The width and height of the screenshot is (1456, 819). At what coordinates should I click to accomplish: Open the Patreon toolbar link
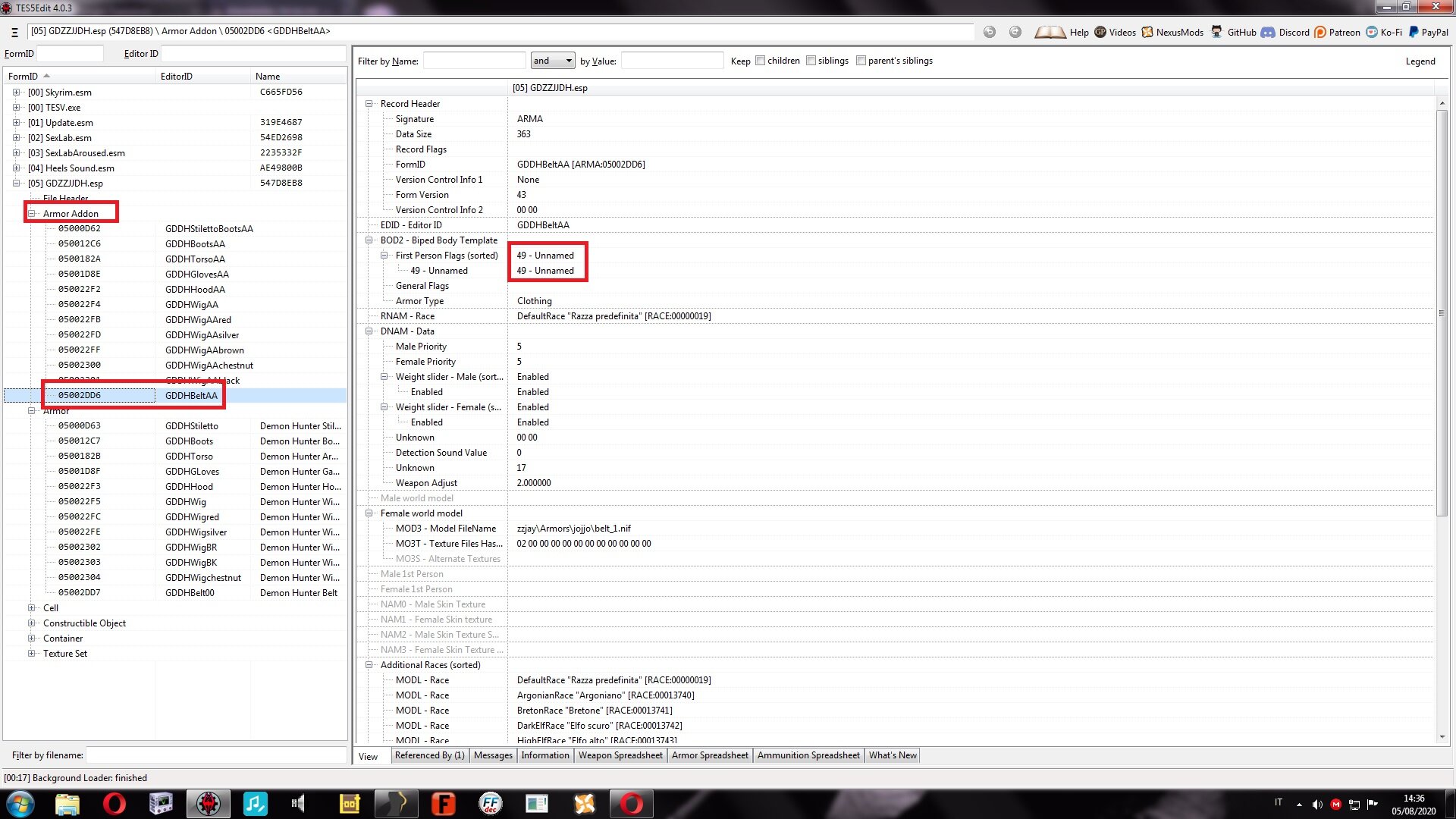click(1337, 32)
